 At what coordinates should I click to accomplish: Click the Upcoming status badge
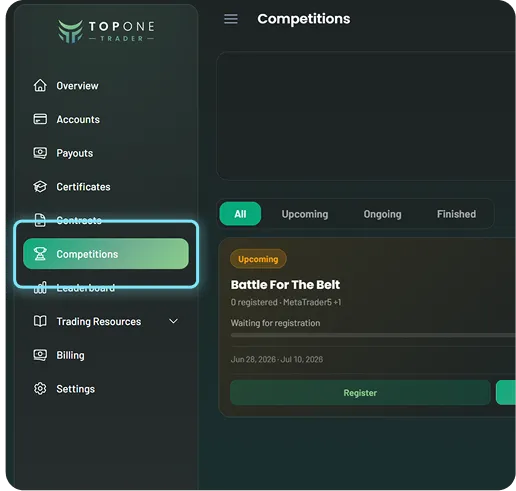[x=258, y=259]
